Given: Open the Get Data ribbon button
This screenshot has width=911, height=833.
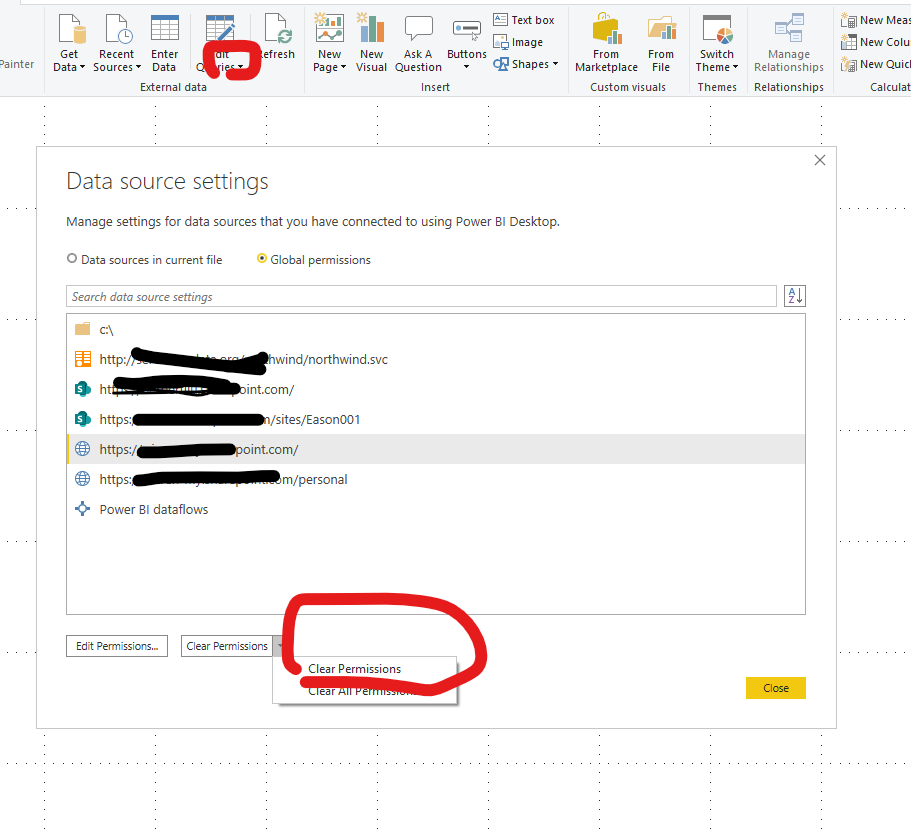Looking at the screenshot, I should coord(69,44).
